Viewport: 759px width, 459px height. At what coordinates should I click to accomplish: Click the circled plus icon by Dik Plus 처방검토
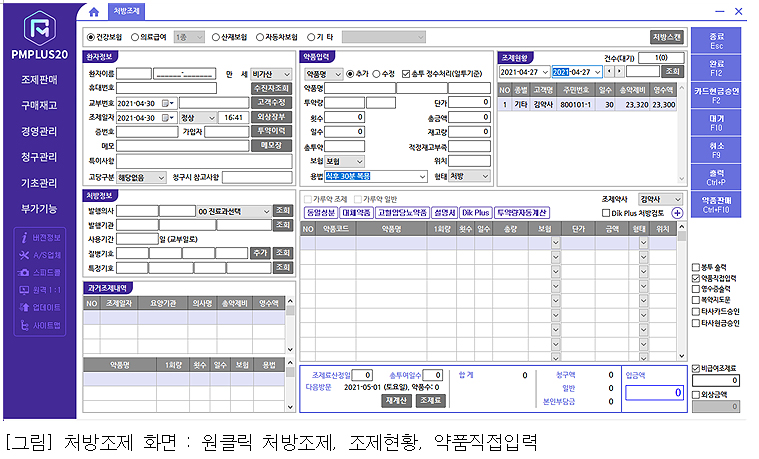coord(677,213)
